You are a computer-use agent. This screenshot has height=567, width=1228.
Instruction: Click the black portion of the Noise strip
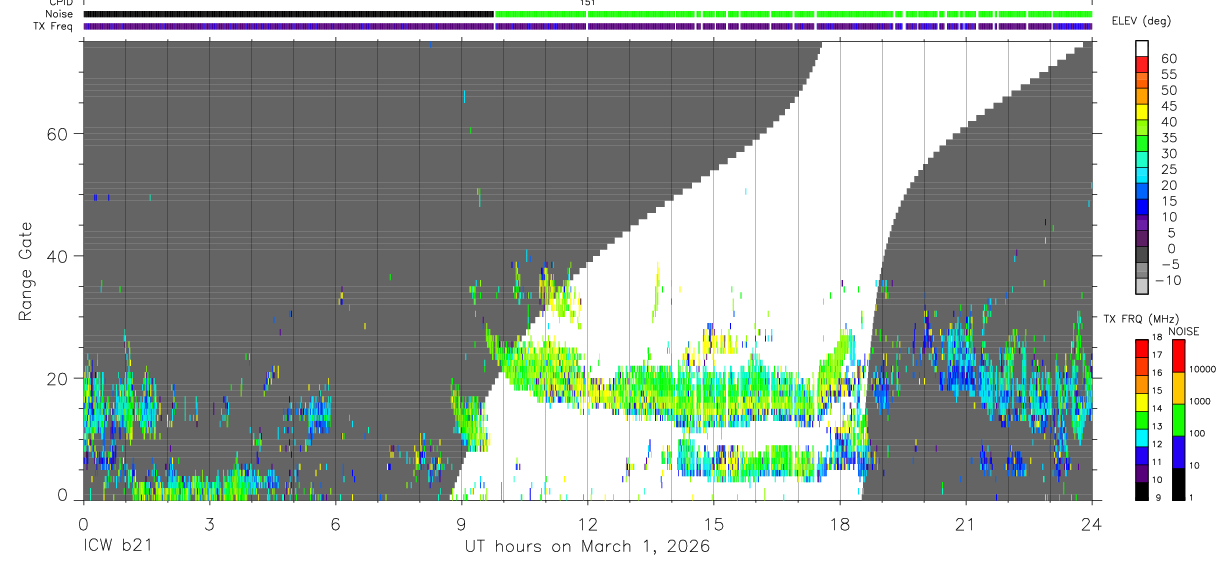(288, 14)
